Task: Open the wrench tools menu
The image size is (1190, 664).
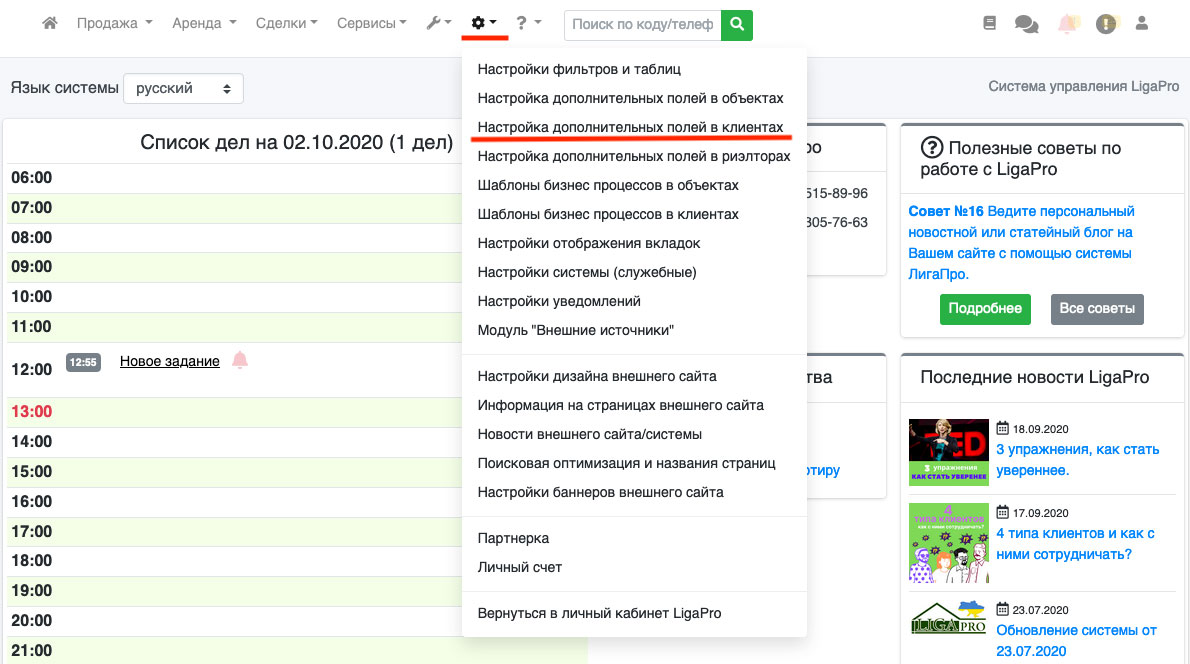Action: (438, 23)
